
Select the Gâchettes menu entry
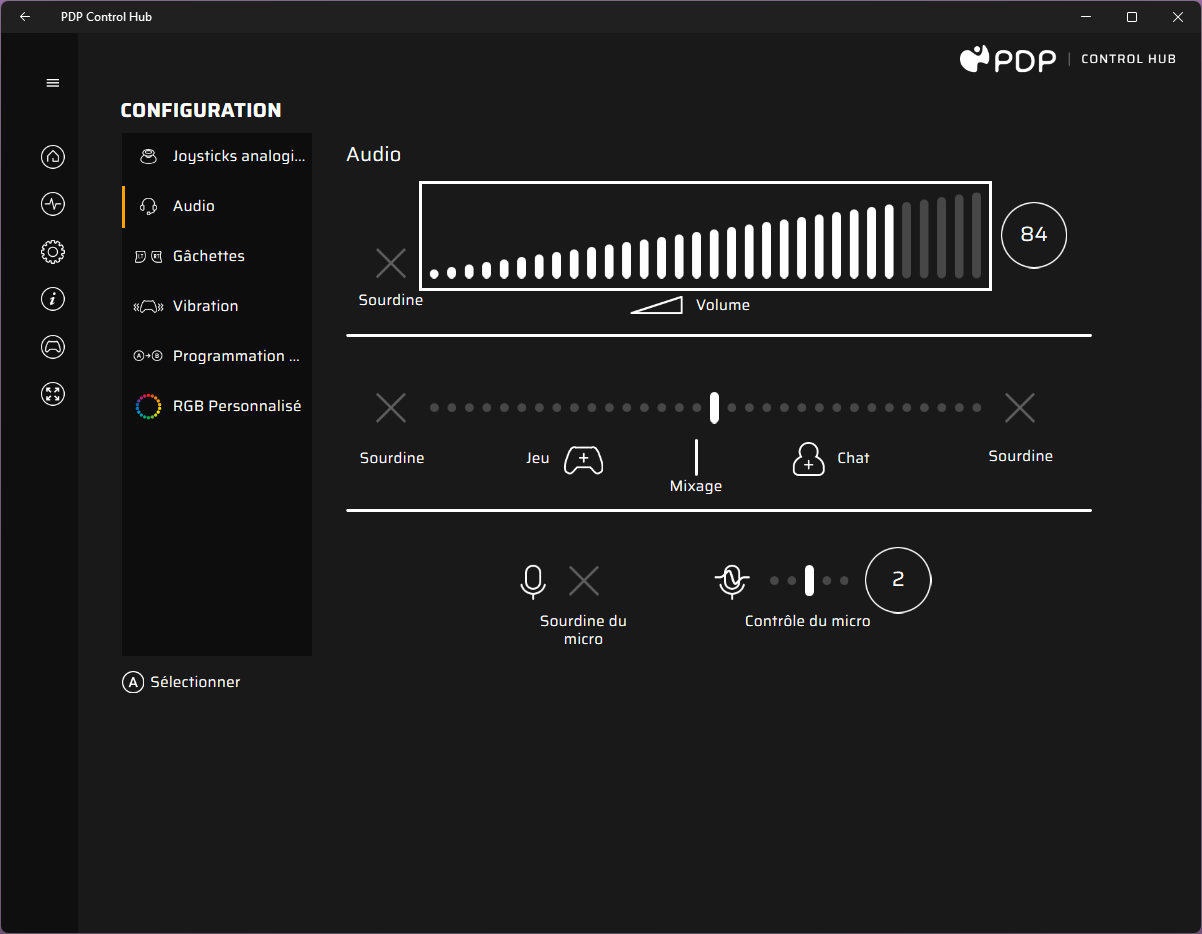[x=209, y=255]
